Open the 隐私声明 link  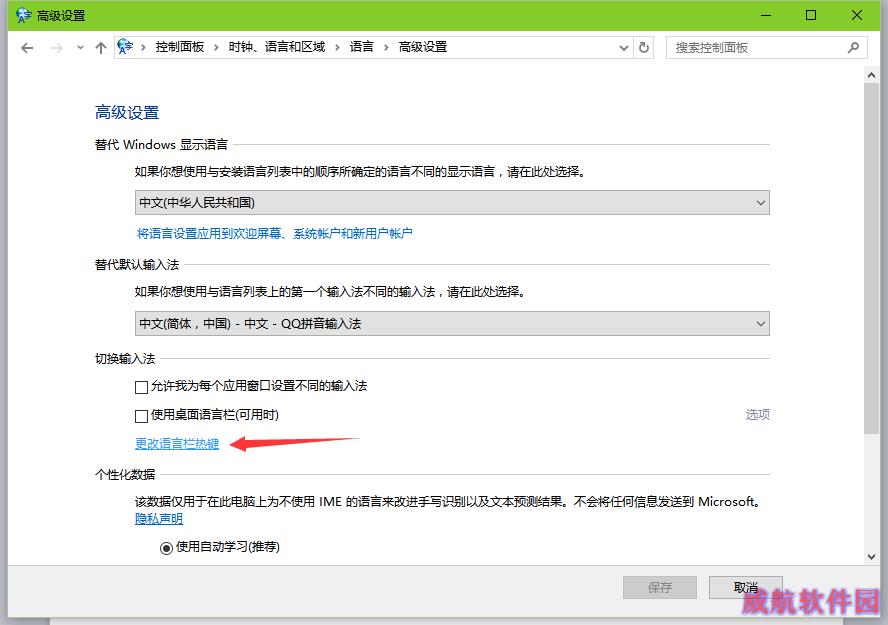[x=159, y=519]
